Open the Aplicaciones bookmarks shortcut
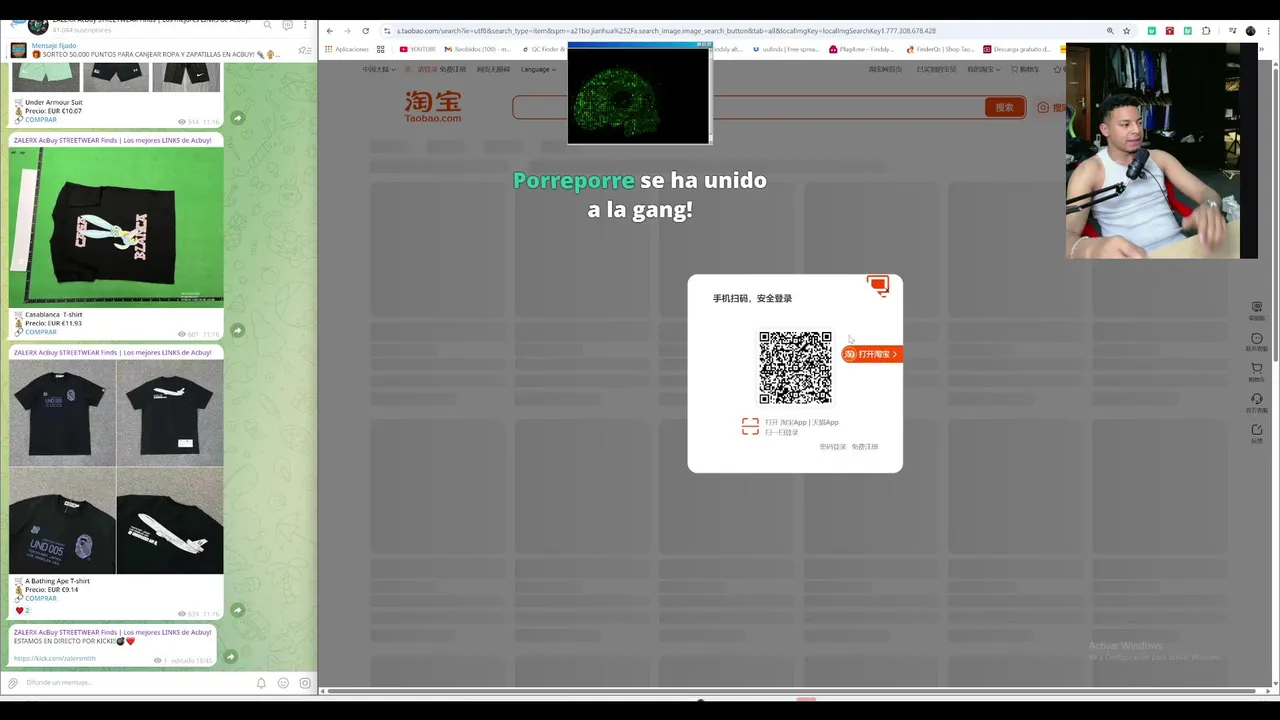Image resolution: width=1280 pixels, height=720 pixels. (x=346, y=49)
